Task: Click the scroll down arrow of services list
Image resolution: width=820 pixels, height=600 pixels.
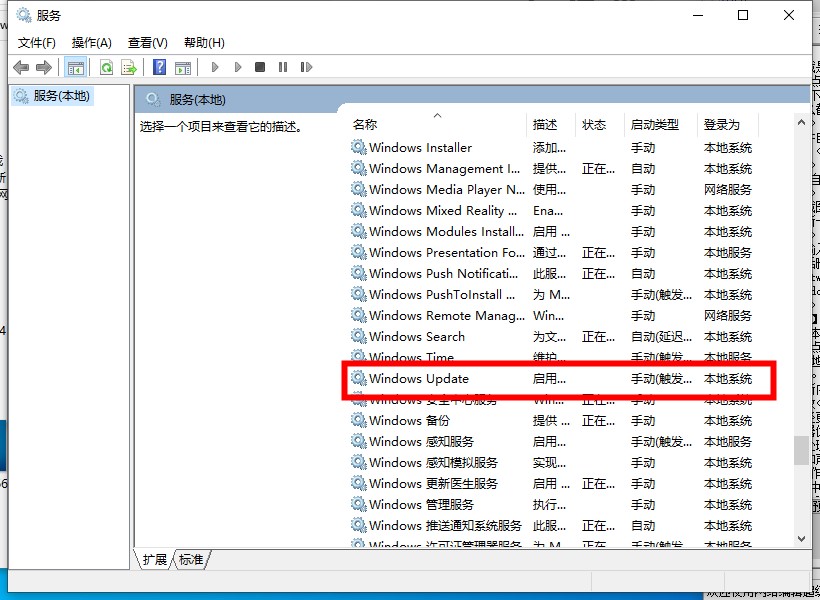Action: [801, 538]
